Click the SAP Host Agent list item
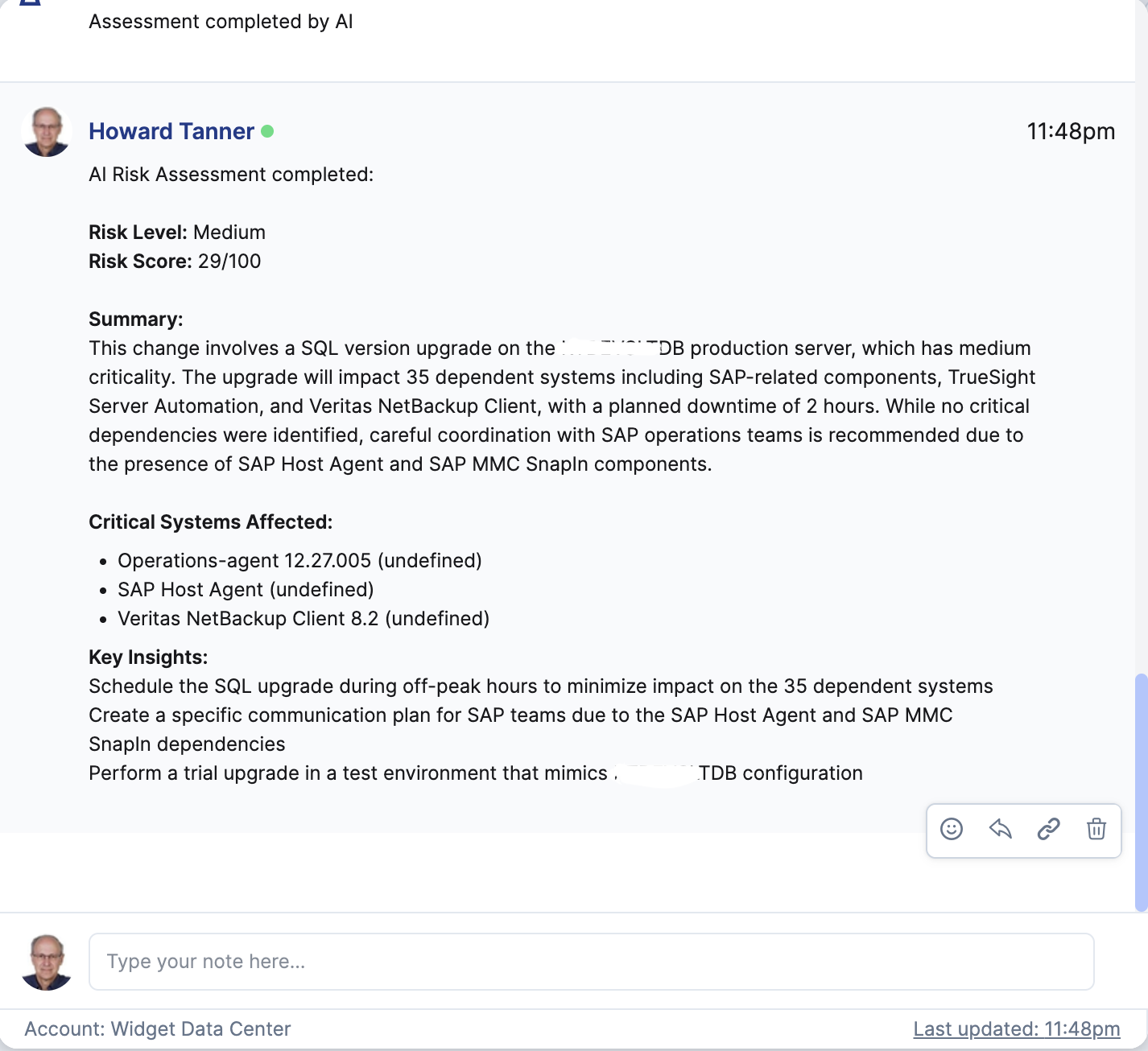Image resolution: width=1148 pixels, height=1051 pixels. click(245, 589)
